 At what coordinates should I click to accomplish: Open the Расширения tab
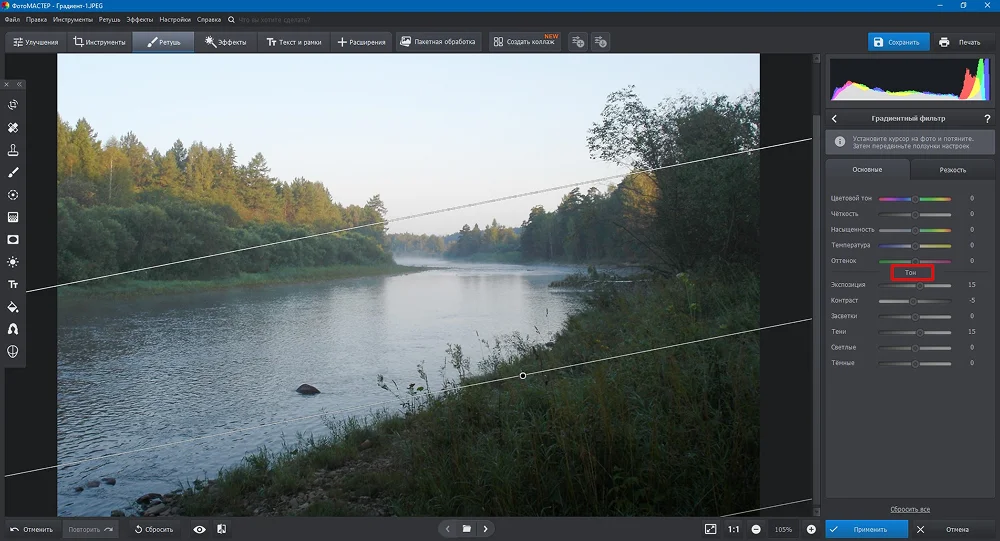tap(362, 42)
